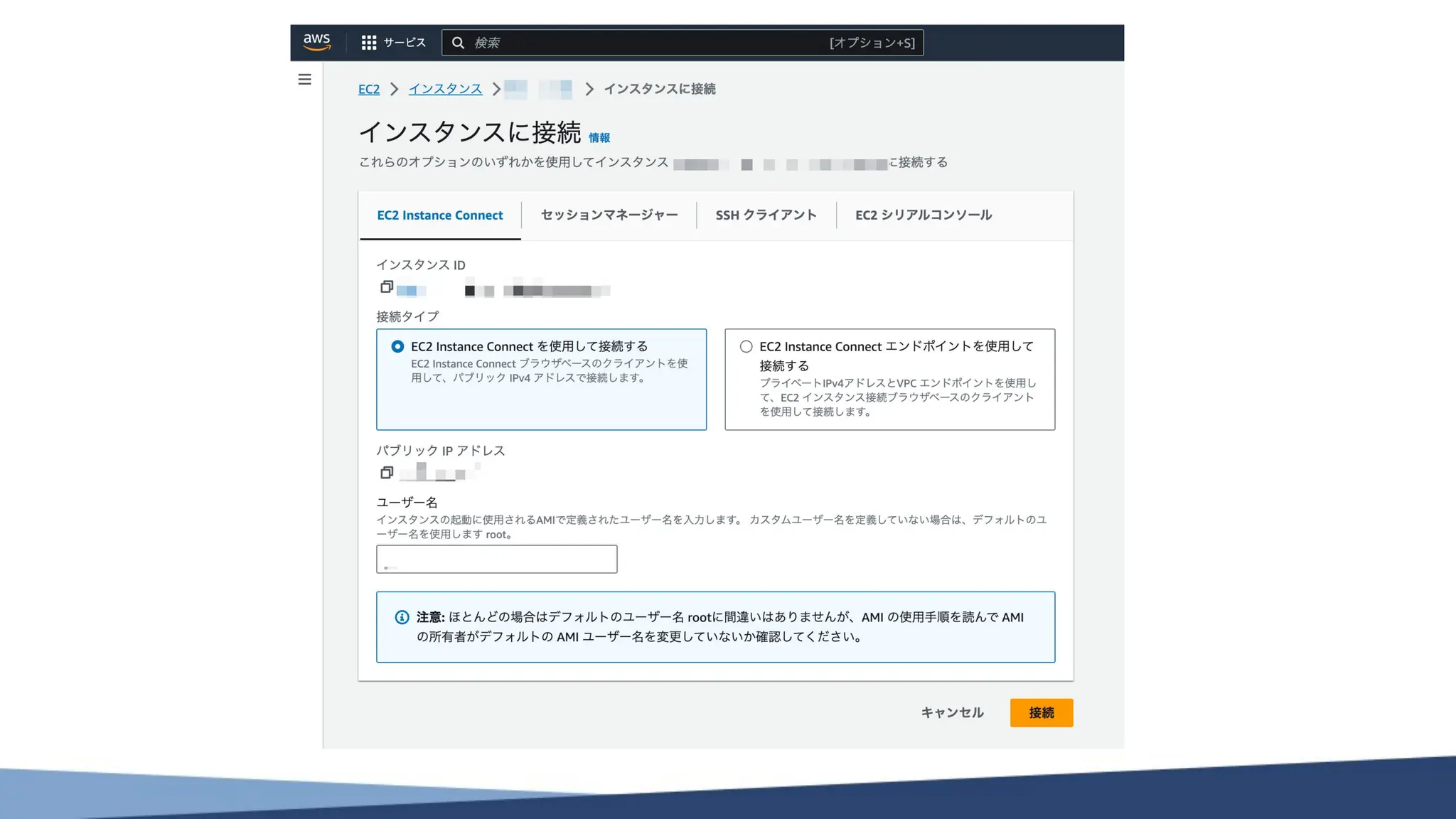This screenshot has width=1456, height=819.
Task: Open the EC2 シリアルコンソール tab
Action: tap(923, 215)
